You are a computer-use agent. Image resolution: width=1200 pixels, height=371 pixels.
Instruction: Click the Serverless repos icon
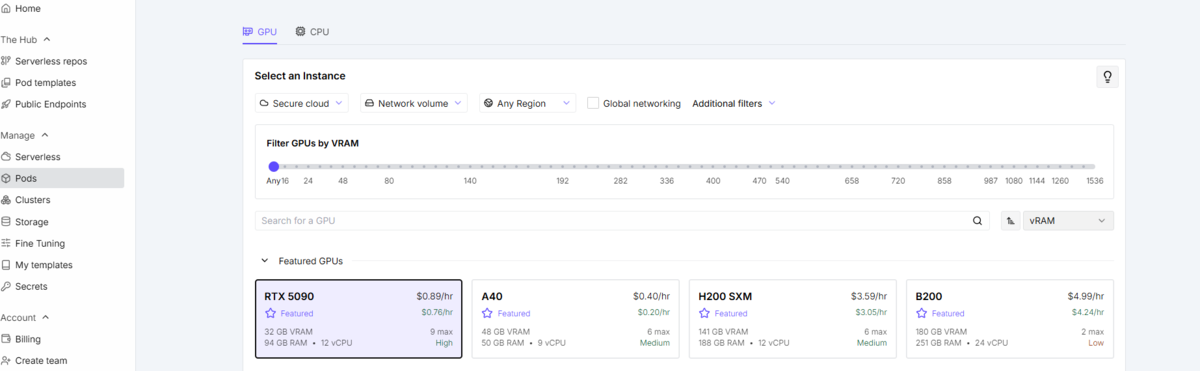(6, 61)
